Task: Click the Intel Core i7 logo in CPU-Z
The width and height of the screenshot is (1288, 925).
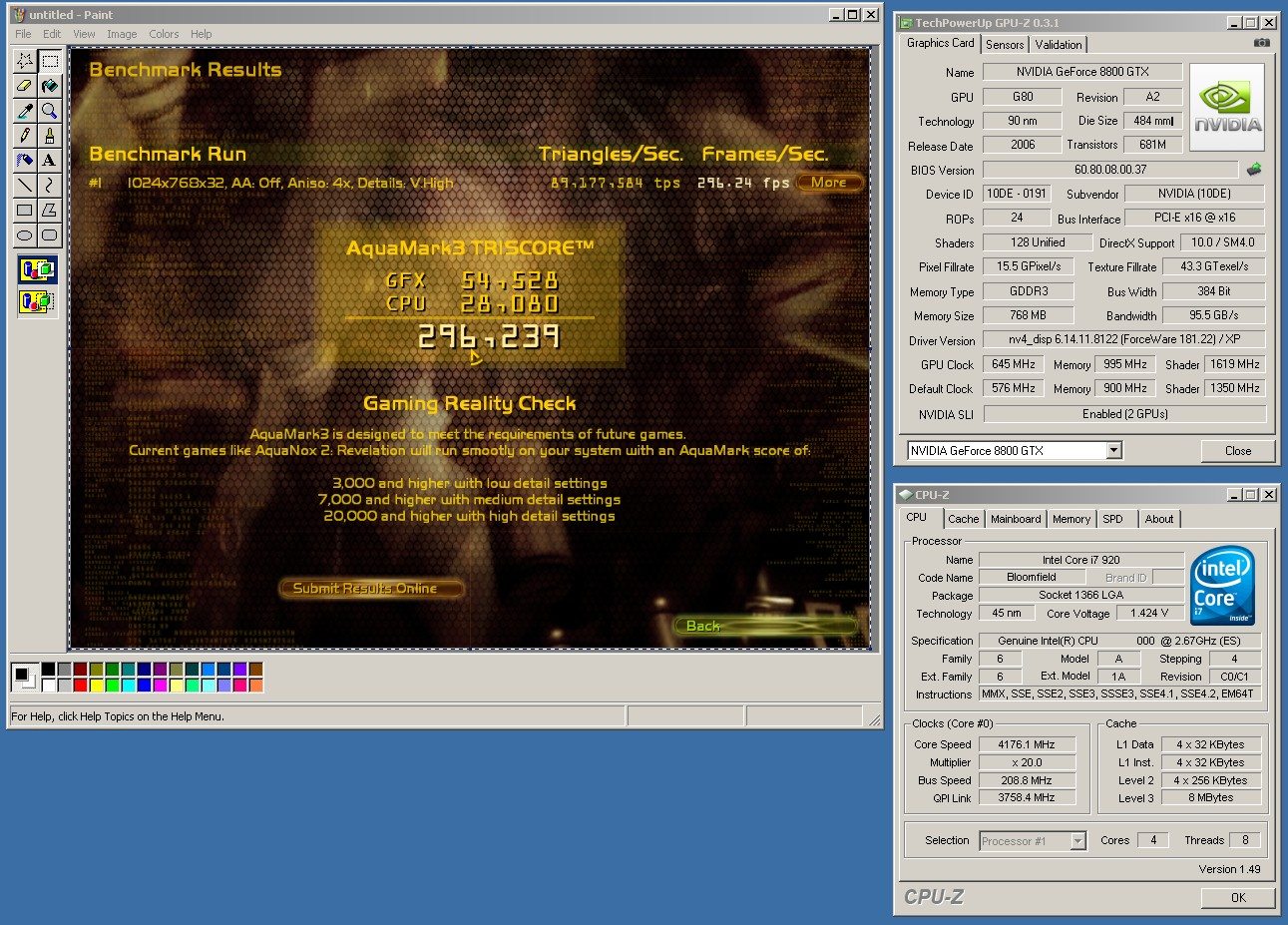Action: 1222,586
